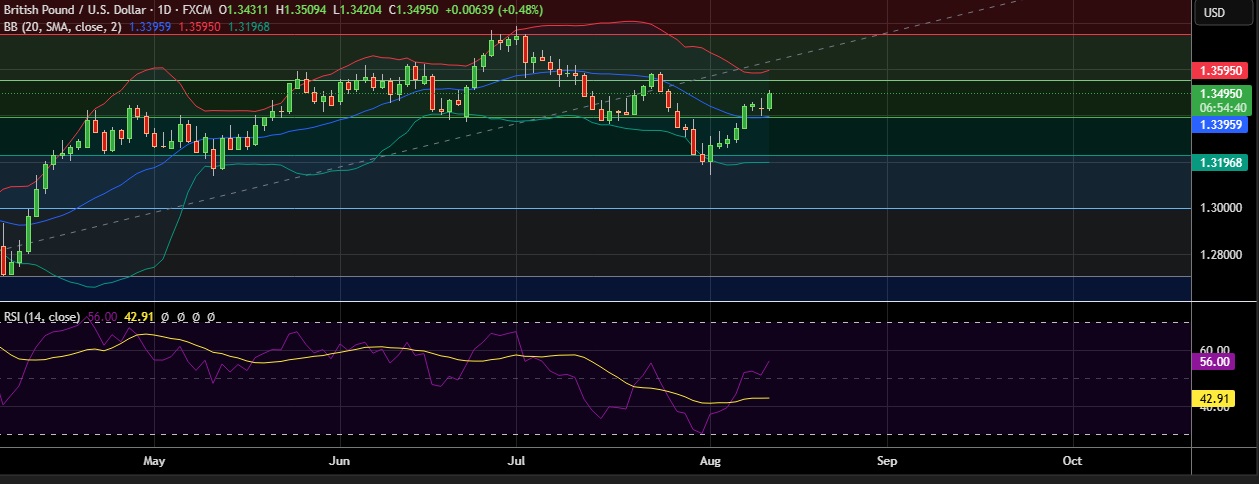The height and width of the screenshot is (484, 1259).
Task: Click the yellow 42.91 RSI scale label
Action: point(1215,398)
